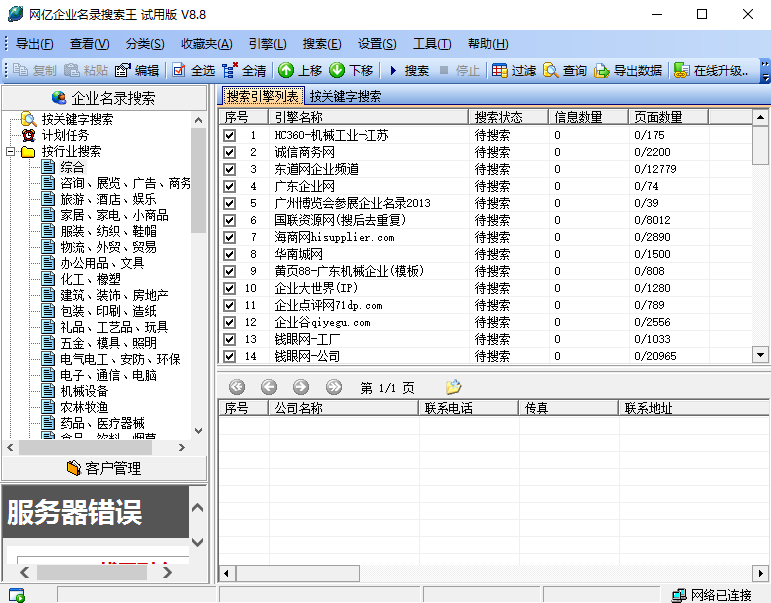Image resolution: width=771 pixels, height=603 pixels.
Task: Click tree panel scroll right arrow
Action: tap(182, 448)
